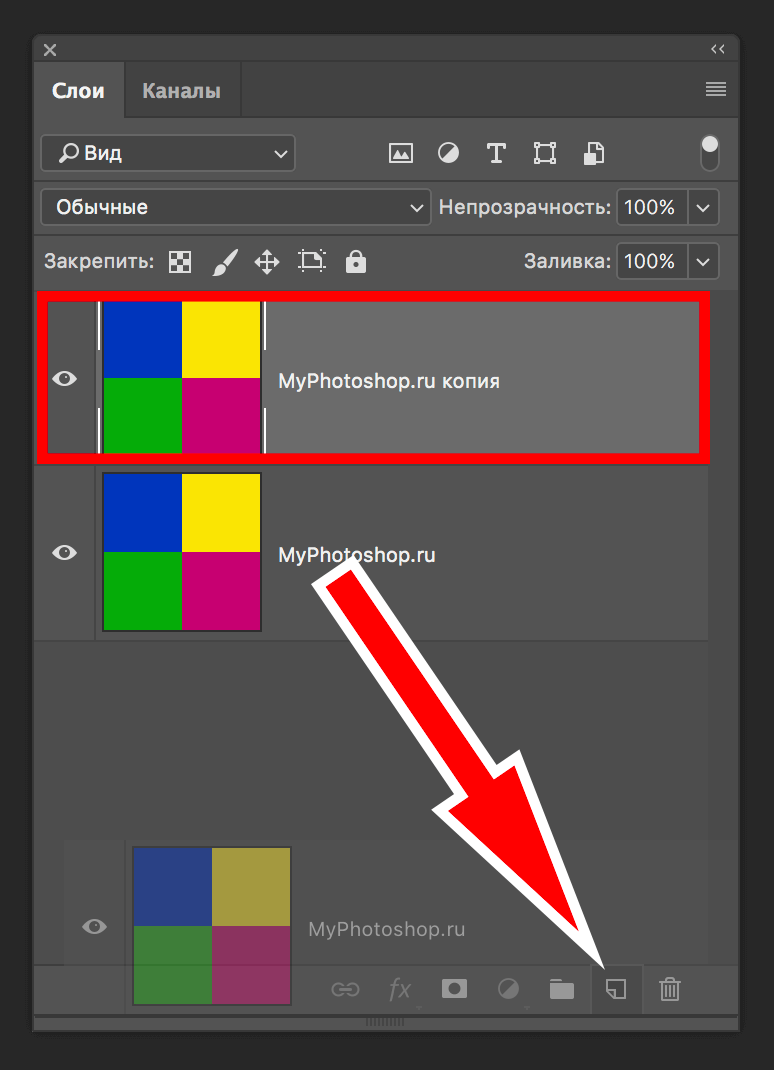Click the shape layer filter icon
This screenshot has height=1070, width=774.
coord(545,153)
